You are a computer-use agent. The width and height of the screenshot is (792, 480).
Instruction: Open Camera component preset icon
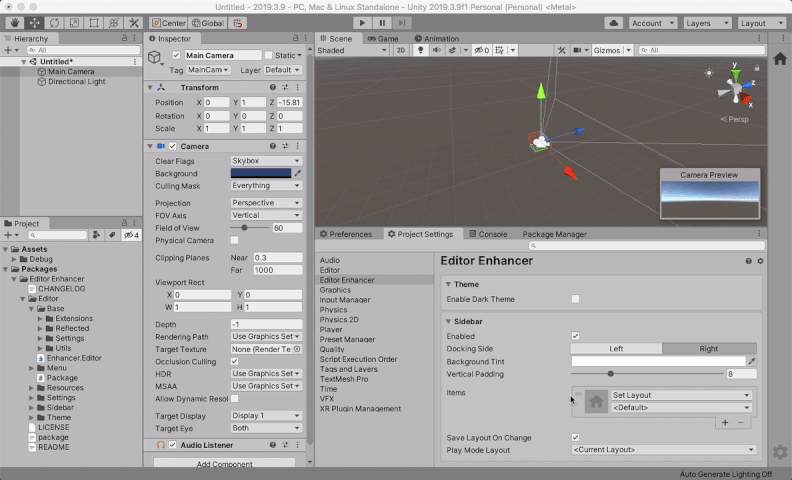[x=285, y=146]
